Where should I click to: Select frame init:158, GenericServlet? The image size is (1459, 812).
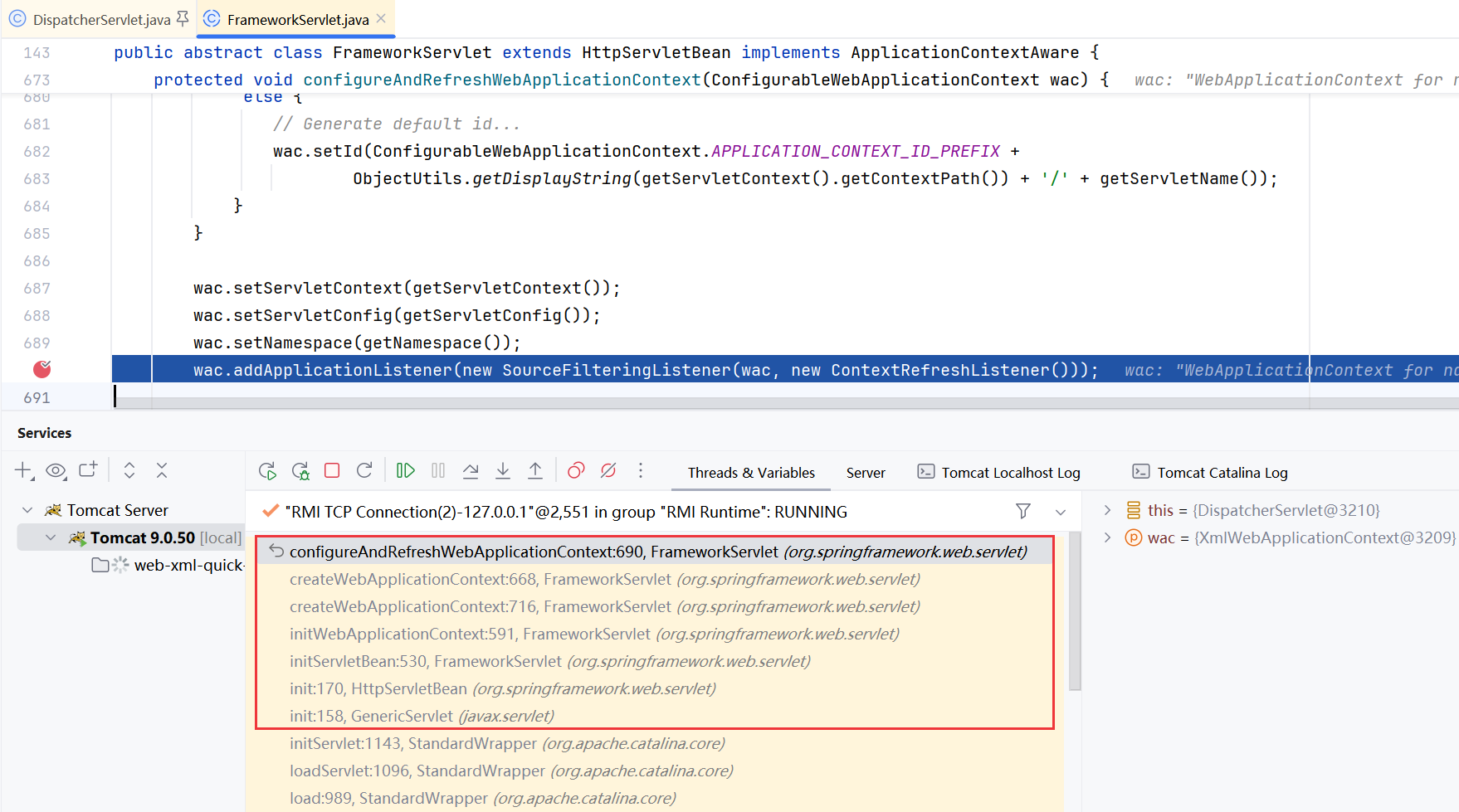654,716
